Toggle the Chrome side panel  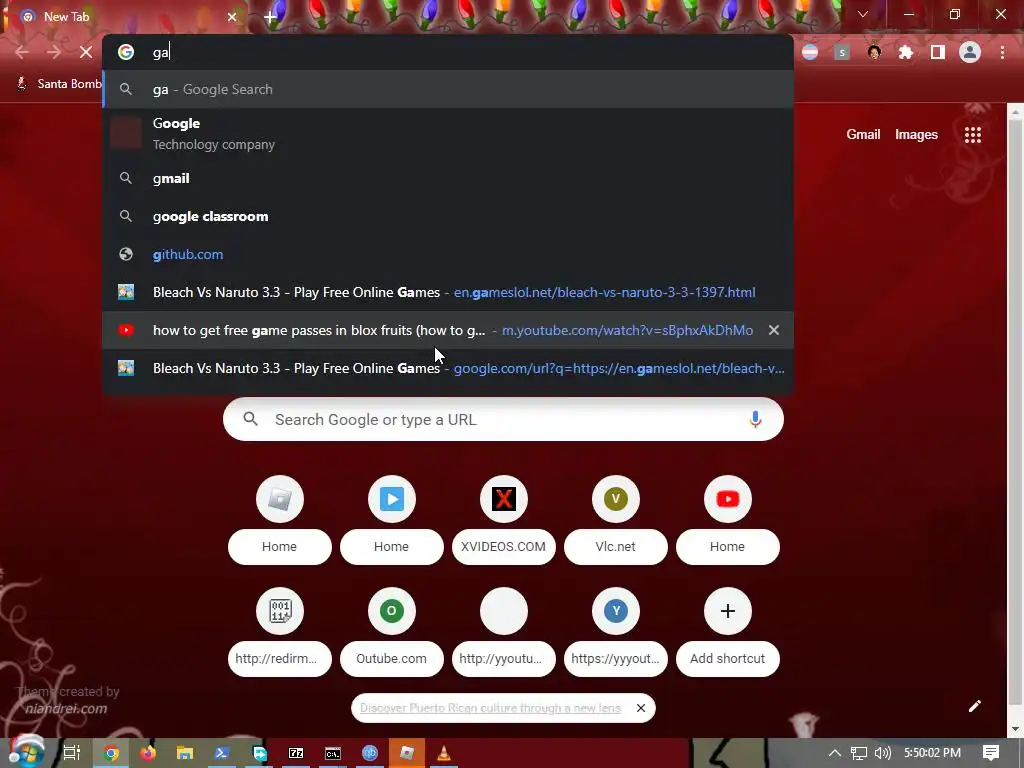[x=938, y=52]
